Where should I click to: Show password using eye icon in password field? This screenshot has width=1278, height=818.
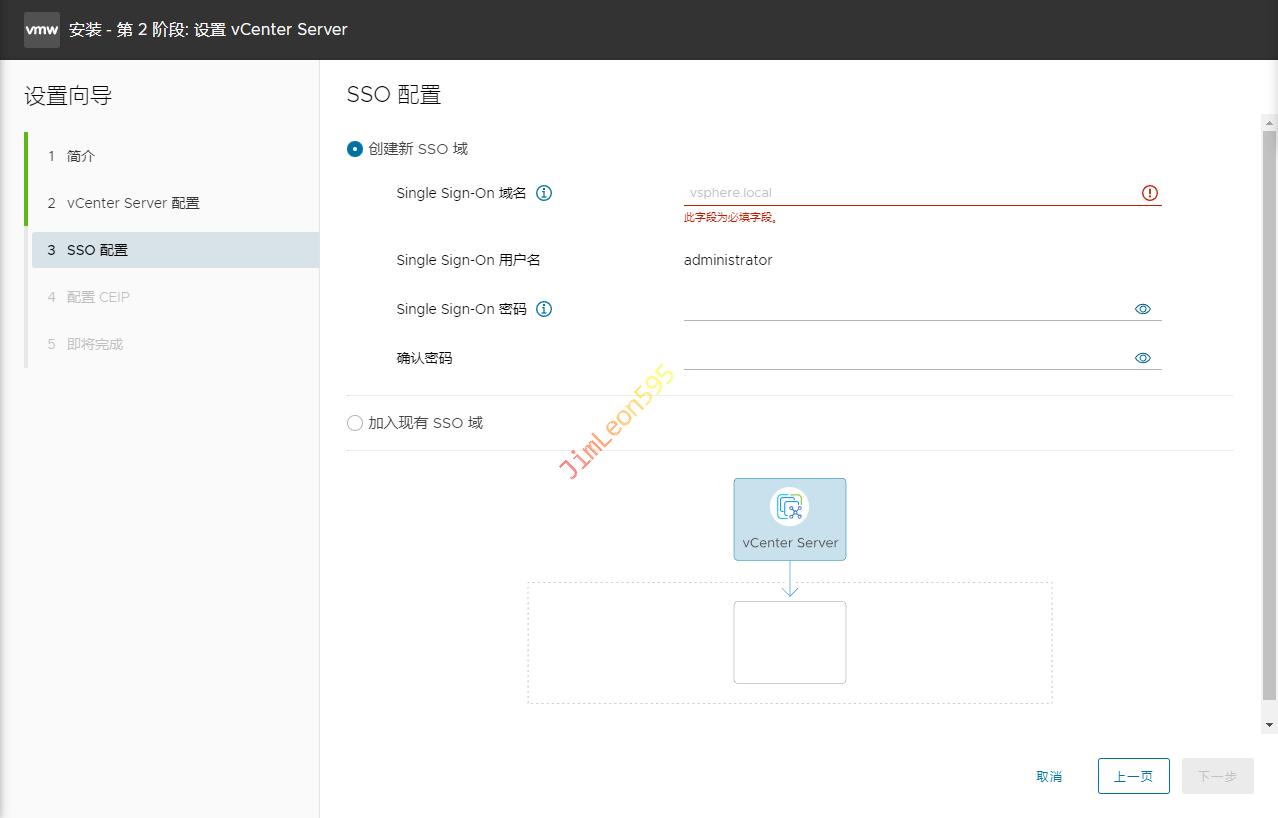1143,309
